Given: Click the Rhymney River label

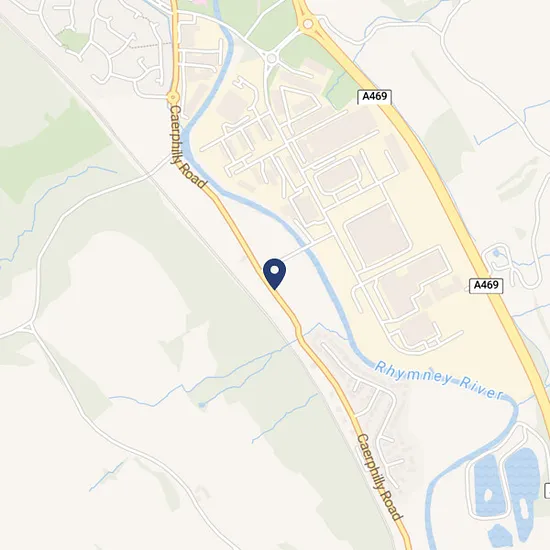Looking at the screenshot, I should pyautogui.click(x=439, y=381).
